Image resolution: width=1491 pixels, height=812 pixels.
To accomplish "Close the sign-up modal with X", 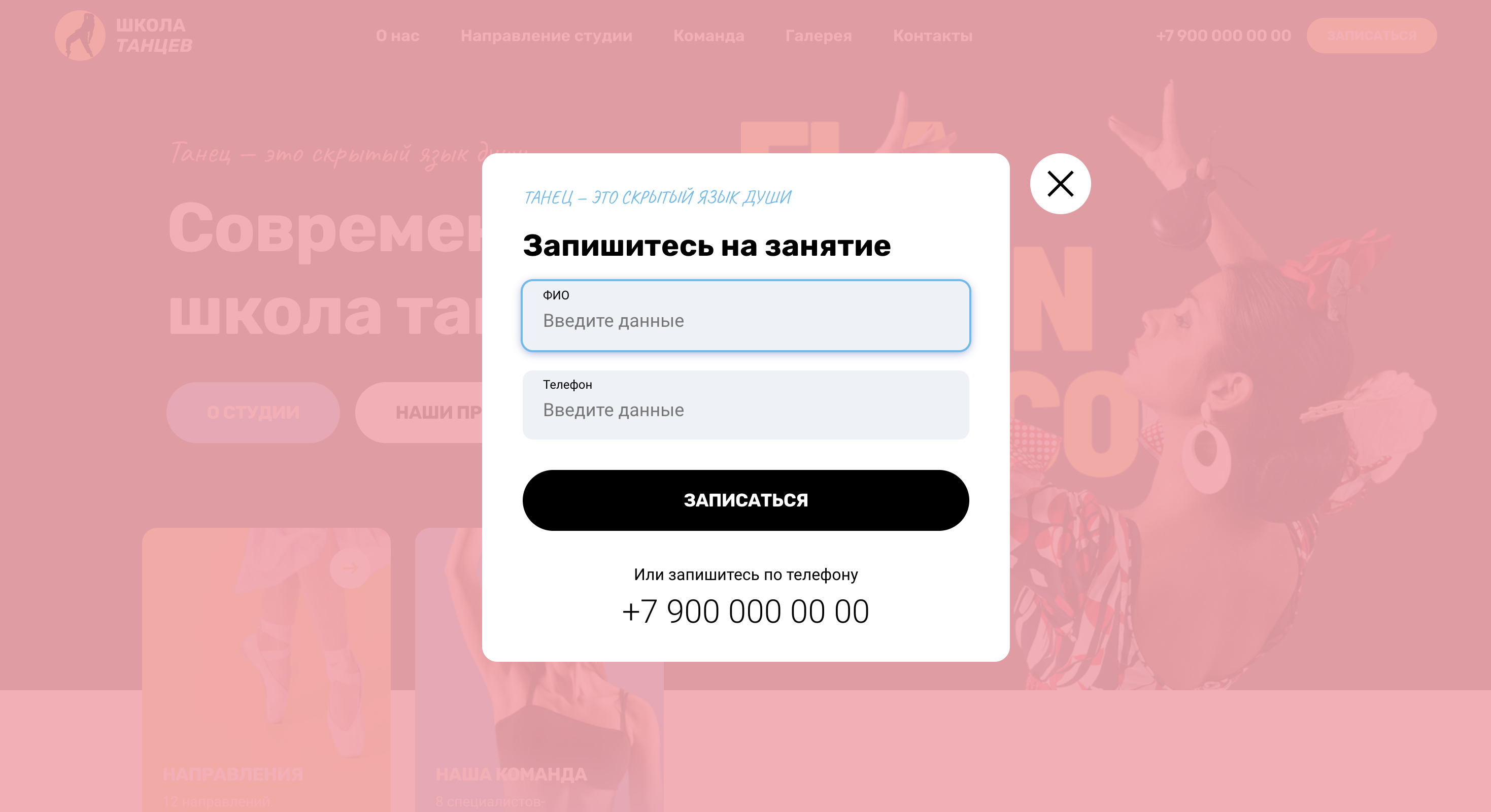I will coord(1060,184).
